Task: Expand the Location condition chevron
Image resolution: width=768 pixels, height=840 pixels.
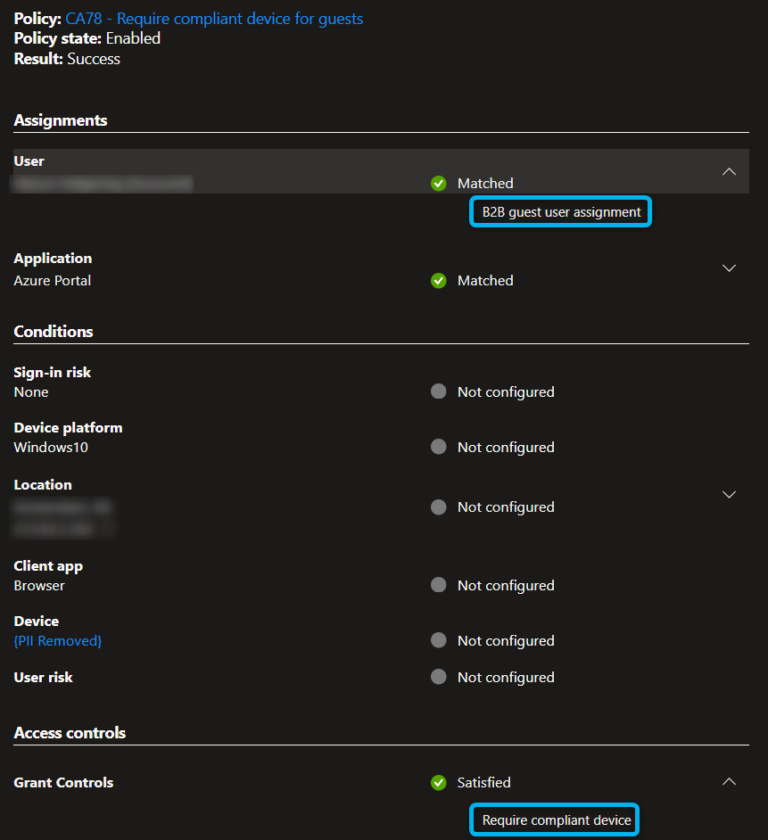Action: pos(729,494)
